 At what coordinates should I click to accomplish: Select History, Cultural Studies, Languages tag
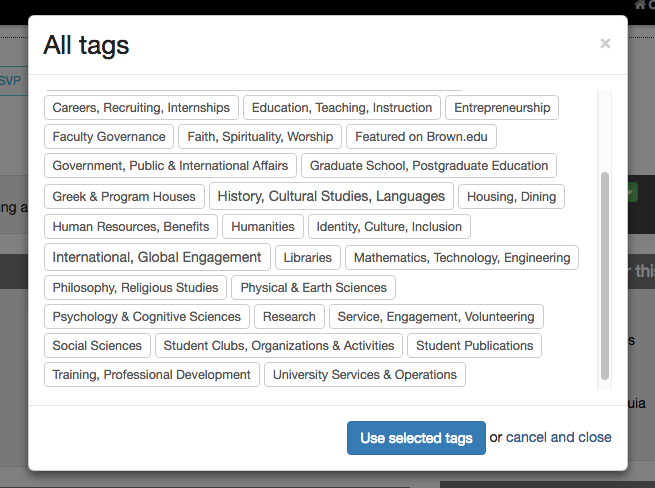(331, 196)
